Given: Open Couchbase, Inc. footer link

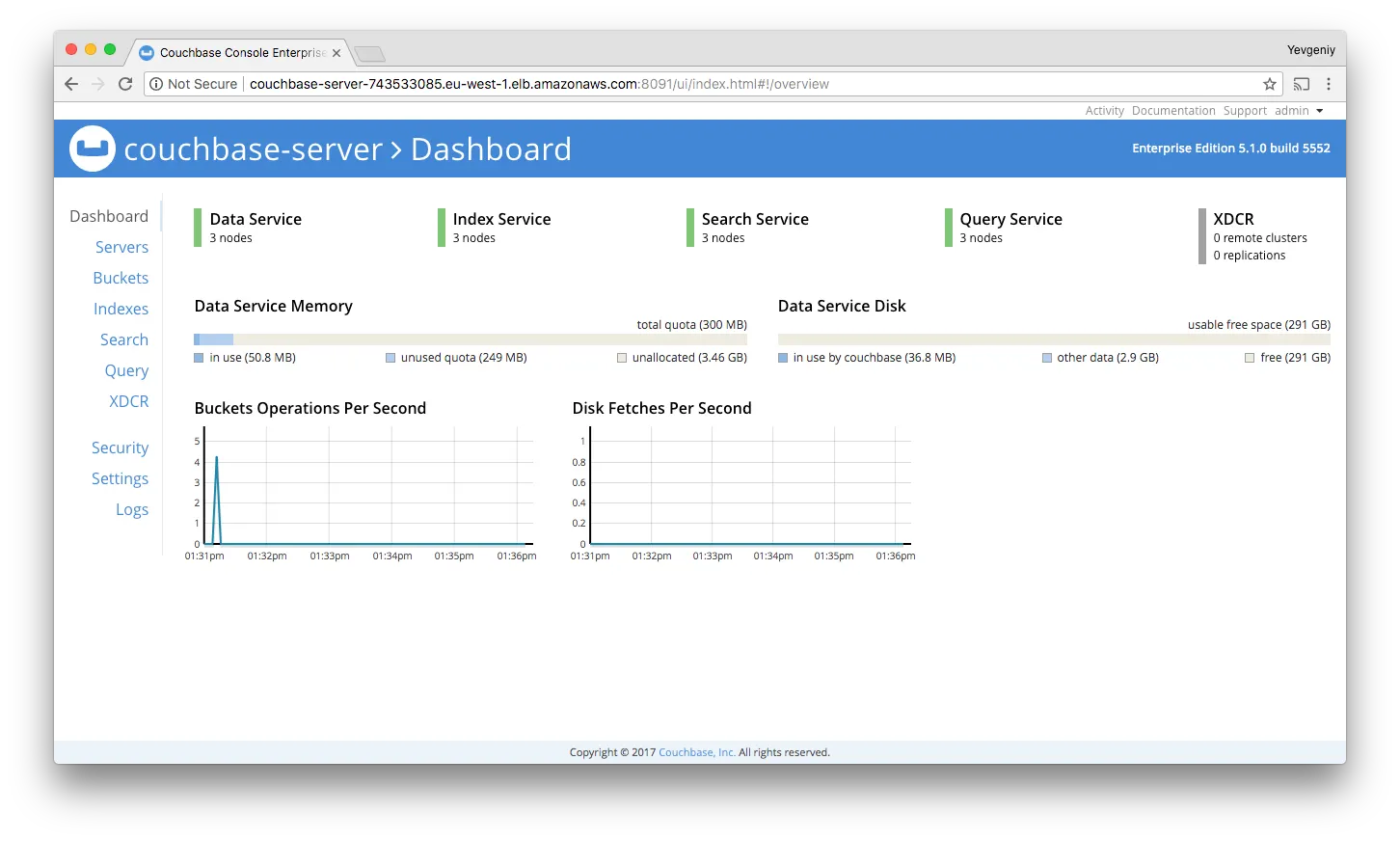Looking at the screenshot, I should click(696, 752).
